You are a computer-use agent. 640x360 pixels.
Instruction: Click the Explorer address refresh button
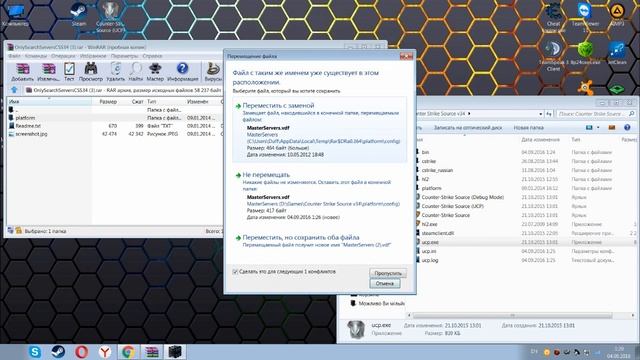tap(549, 114)
